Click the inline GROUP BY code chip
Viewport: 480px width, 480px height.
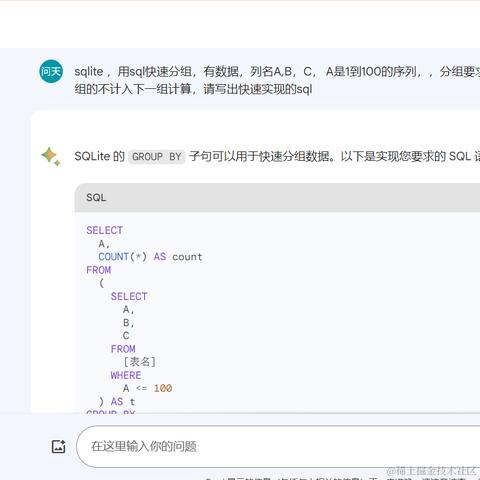pyautogui.click(x=157, y=156)
